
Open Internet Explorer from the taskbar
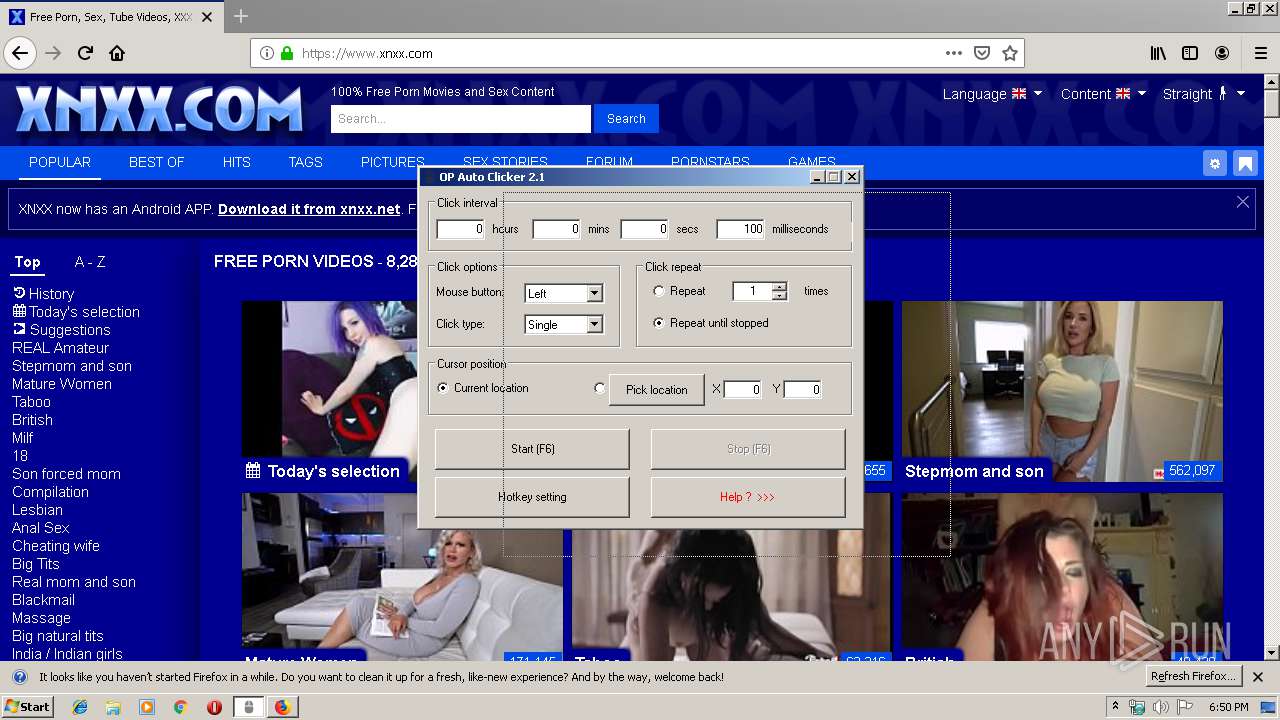(80, 707)
